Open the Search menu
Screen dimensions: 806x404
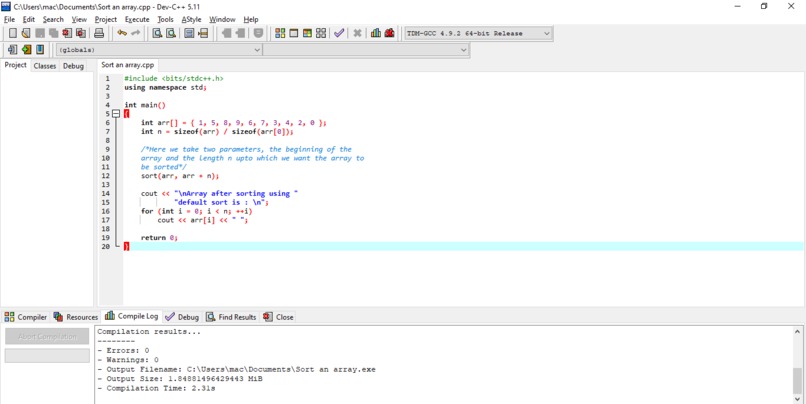[x=53, y=20]
